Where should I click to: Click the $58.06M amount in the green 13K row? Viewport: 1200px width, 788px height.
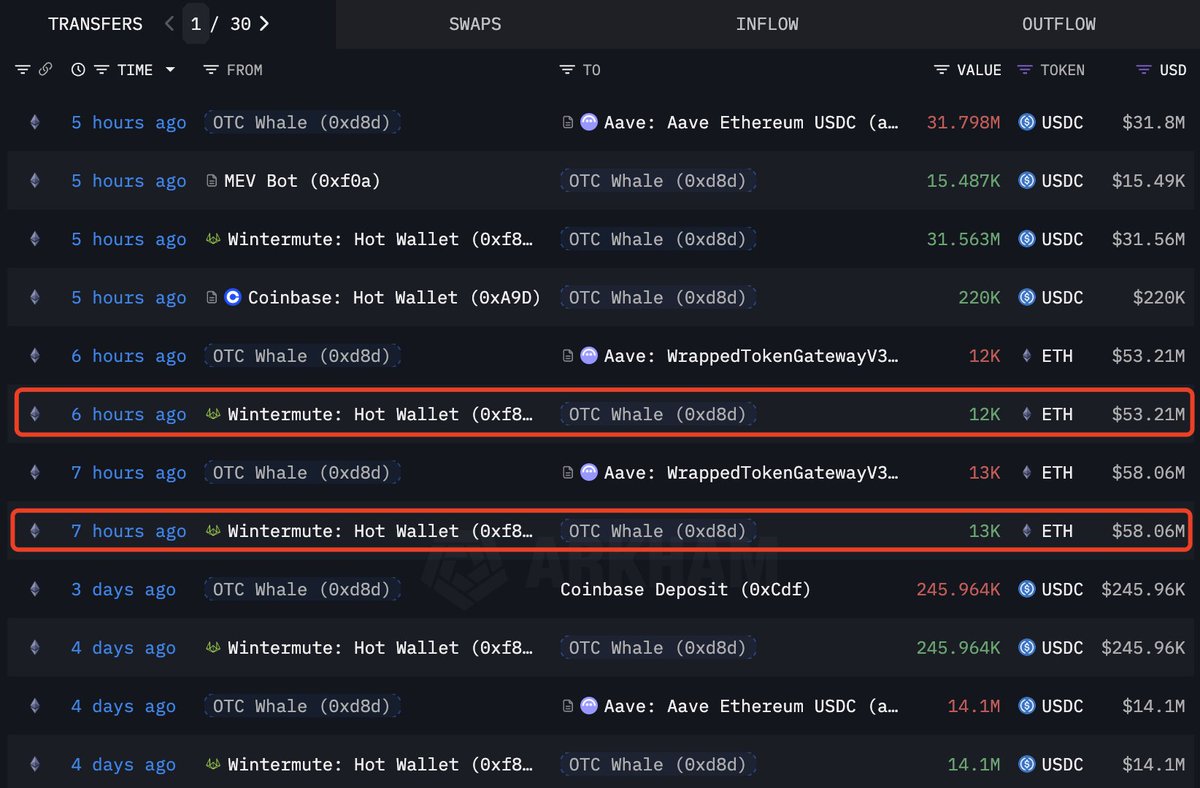[1148, 532]
